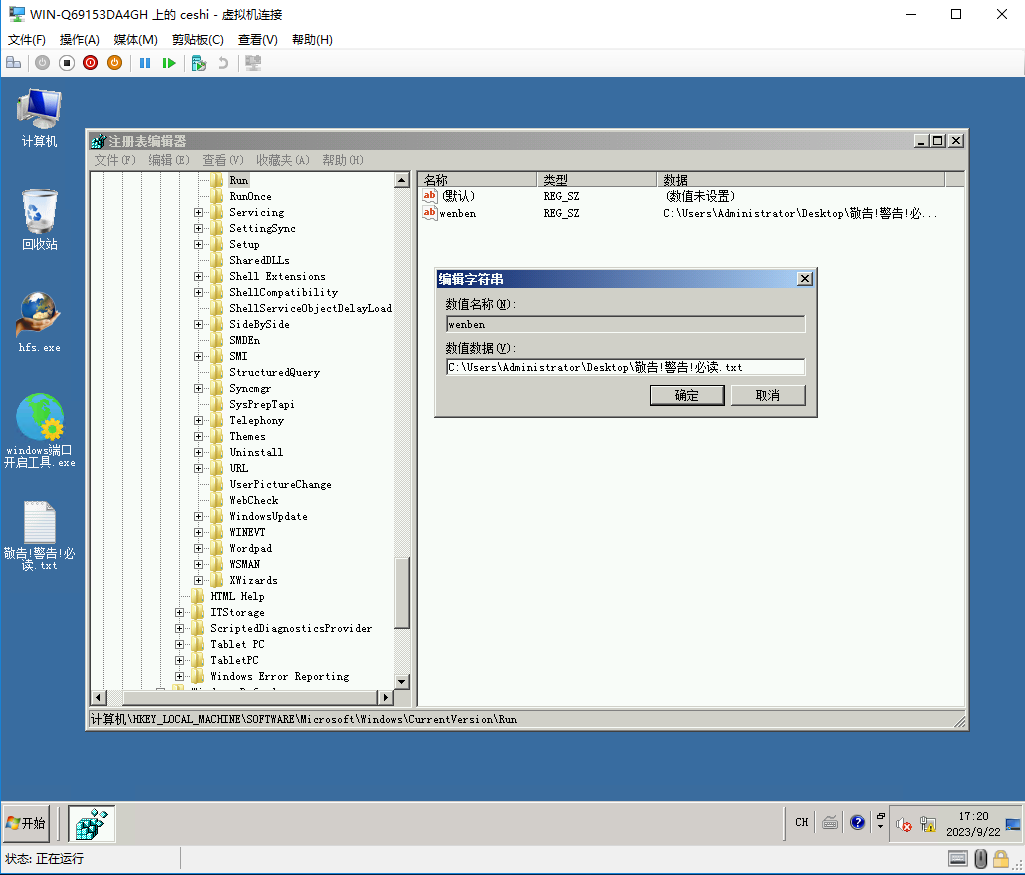Click the black square Turn Off icon
1025x875 pixels.
(x=66, y=63)
